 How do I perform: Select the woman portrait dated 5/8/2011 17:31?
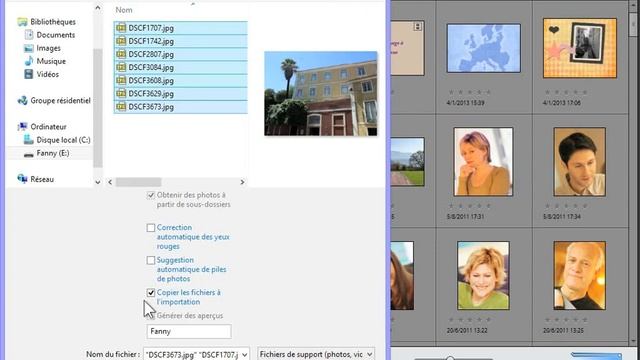pyautogui.click(x=483, y=162)
